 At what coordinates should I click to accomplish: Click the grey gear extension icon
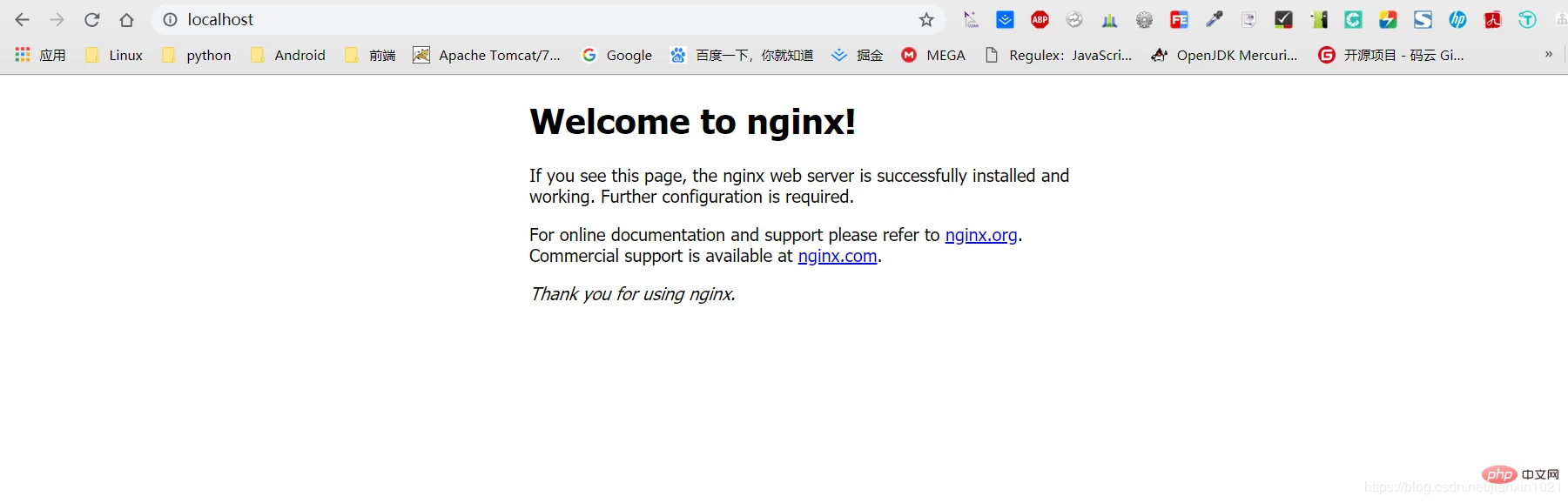click(x=1145, y=20)
